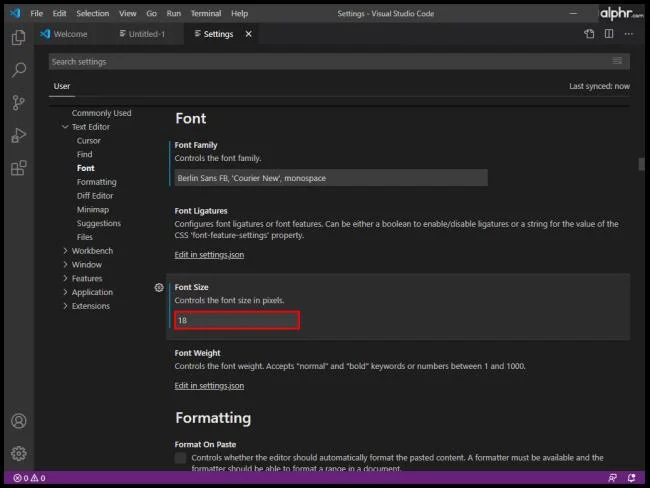
Task: Open the Accounts menu icon
Action: pyautogui.click(x=19, y=421)
